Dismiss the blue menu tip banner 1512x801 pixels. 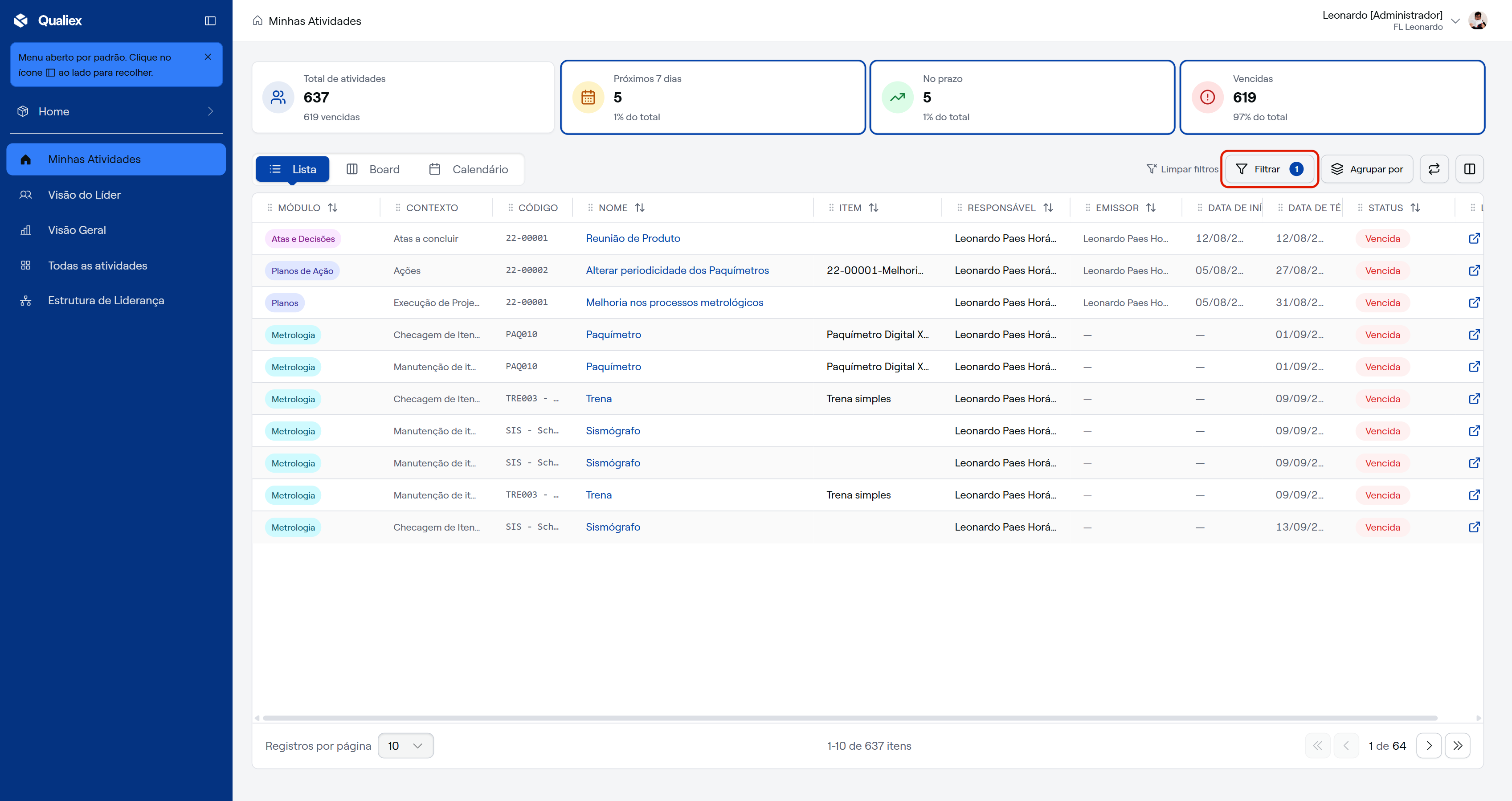point(208,57)
